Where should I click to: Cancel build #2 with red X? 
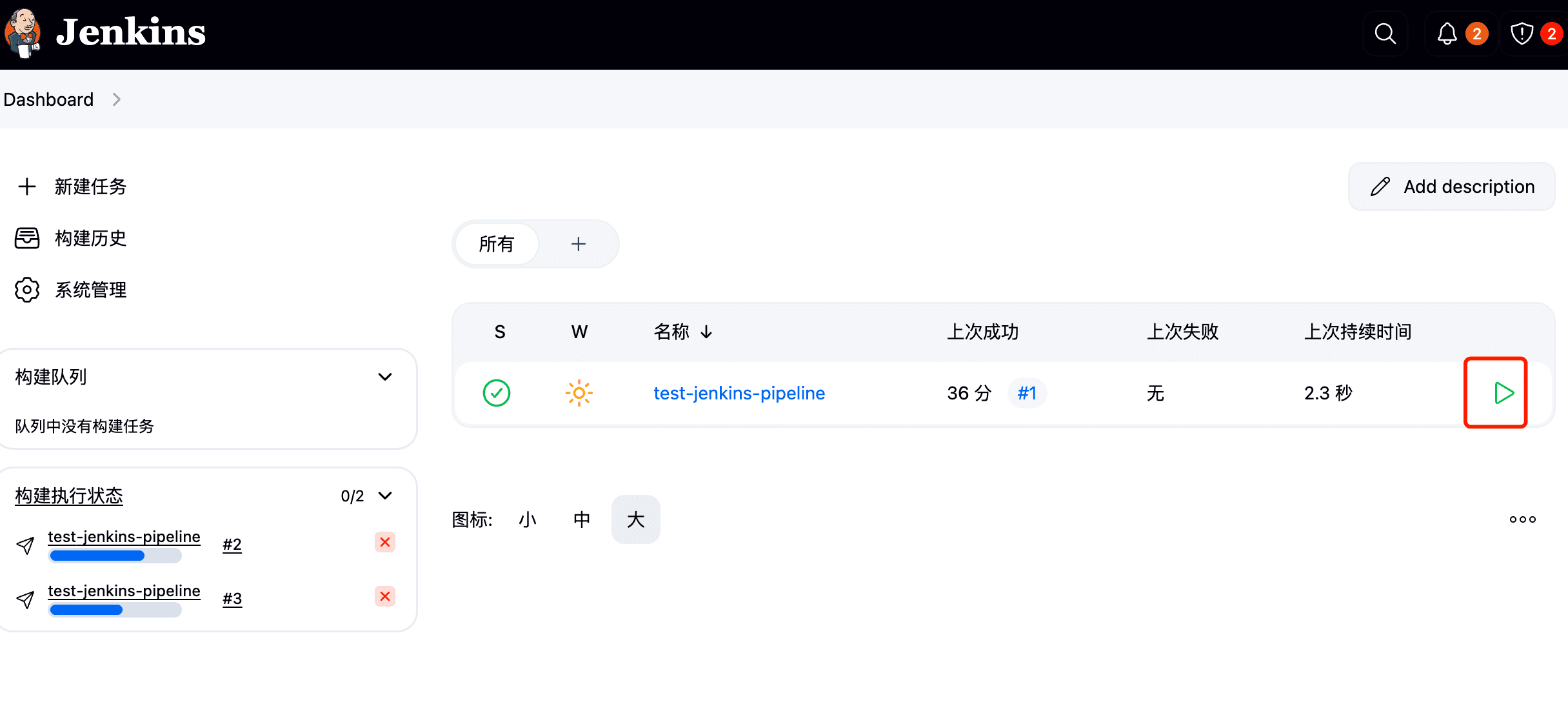pyautogui.click(x=385, y=542)
